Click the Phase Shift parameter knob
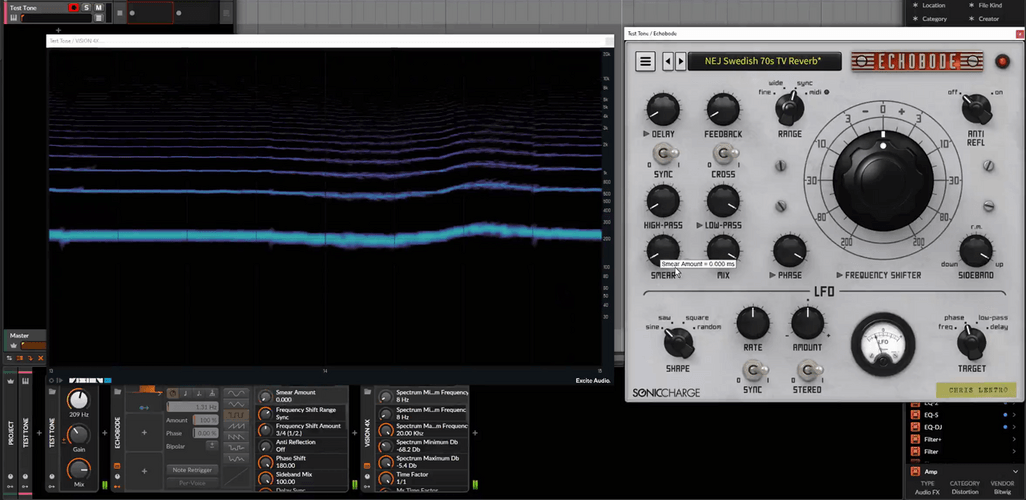This screenshot has width=1026, height=500. (265, 462)
